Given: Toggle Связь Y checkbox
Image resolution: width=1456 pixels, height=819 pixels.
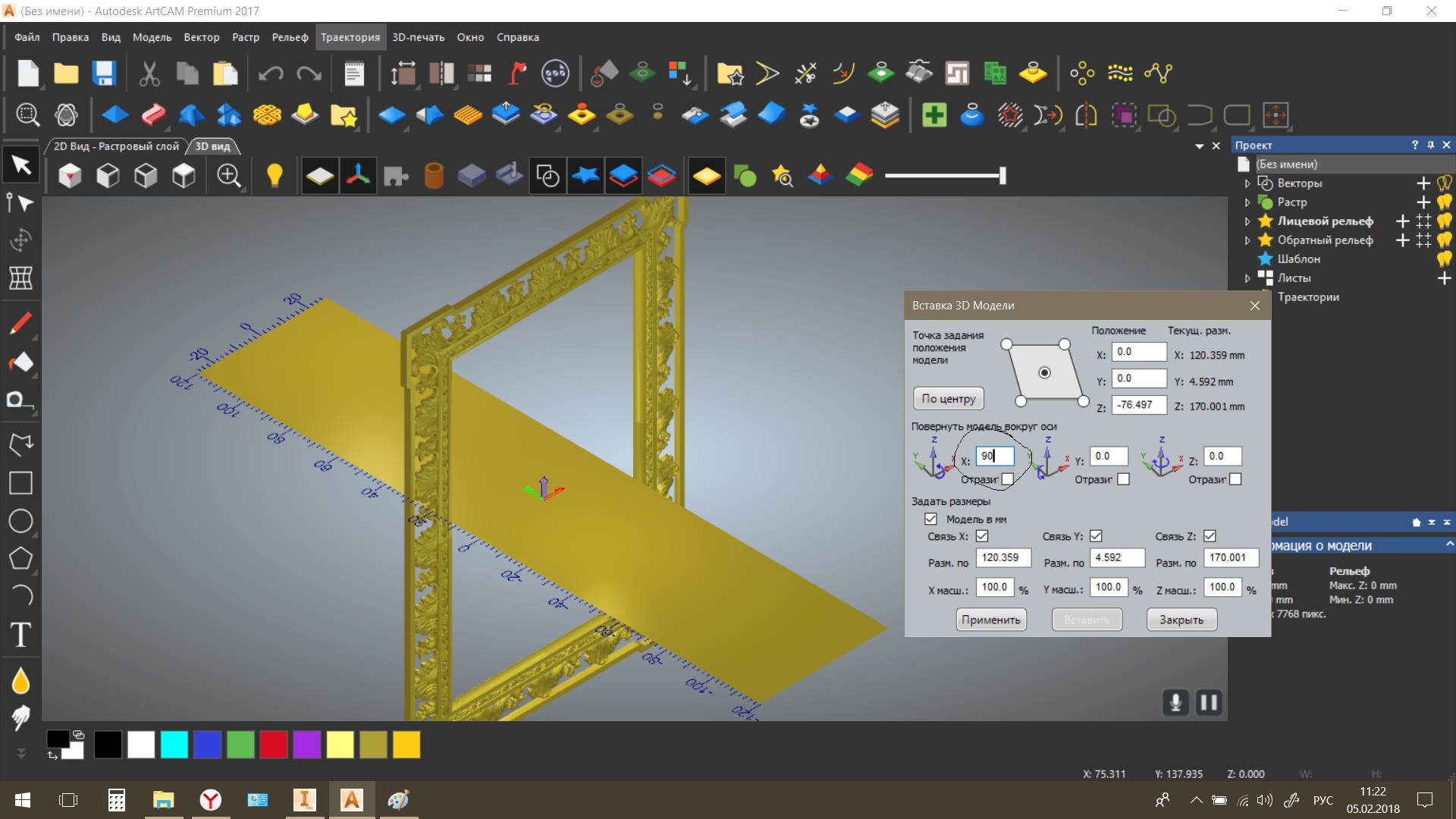Looking at the screenshot, I should click(1096, 536).
